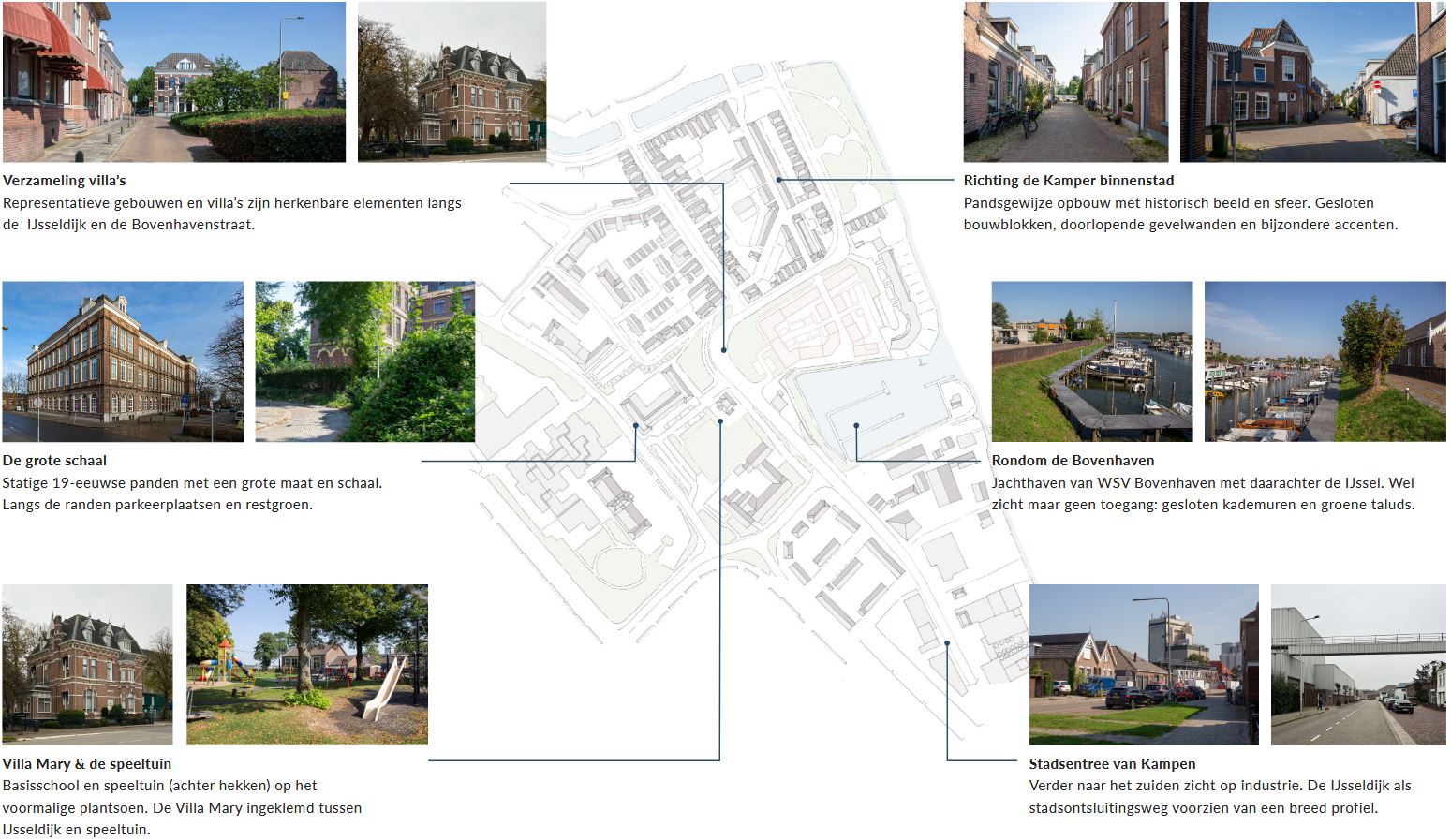Click the 'Villa Mary & de speeltuin' heading
This screenshot has height=840, width=1451.
[x=86, y=764]
